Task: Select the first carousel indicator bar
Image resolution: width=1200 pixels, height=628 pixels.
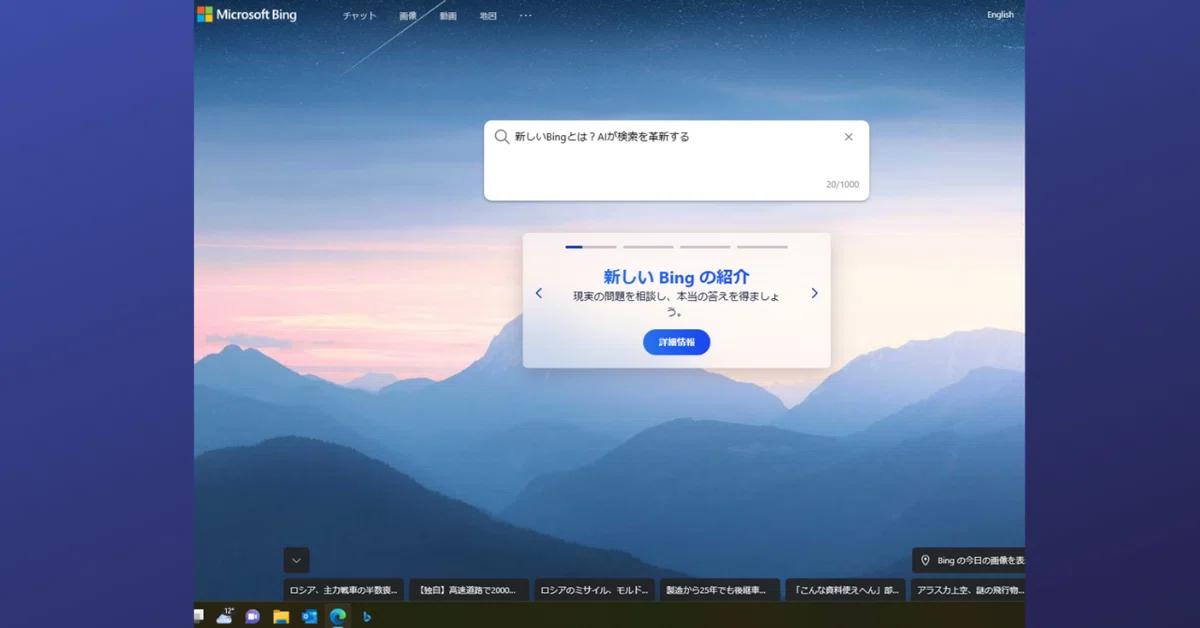Action: click(x=591, y=246)
